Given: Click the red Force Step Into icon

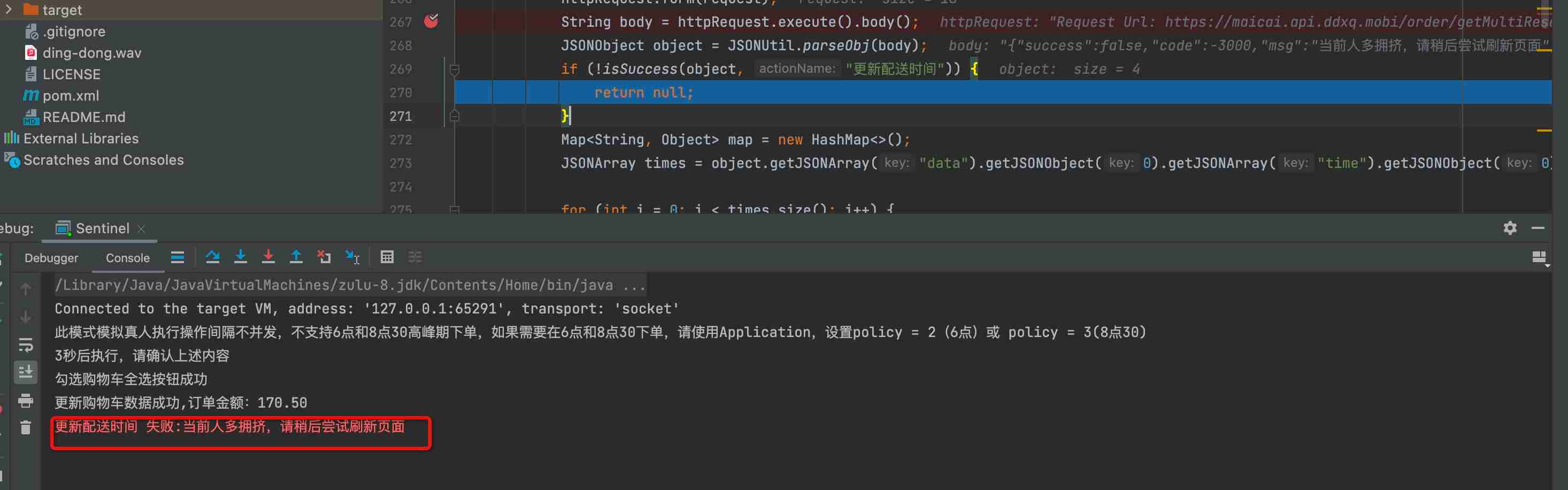Looking at the screenshot, I should (x=268, y=257).
